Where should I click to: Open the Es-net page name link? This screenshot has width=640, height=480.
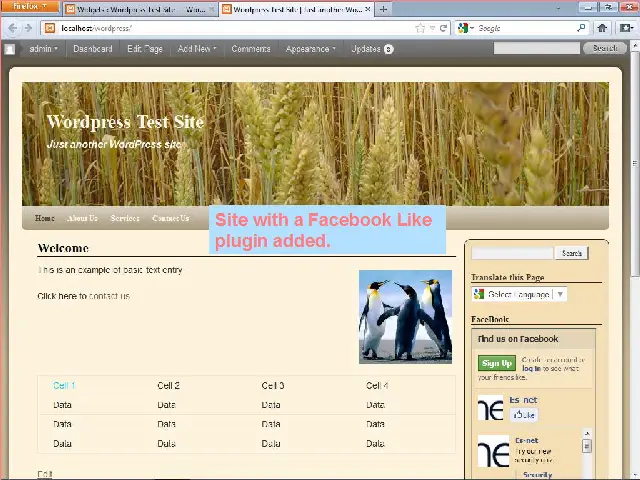click(523, 400)
